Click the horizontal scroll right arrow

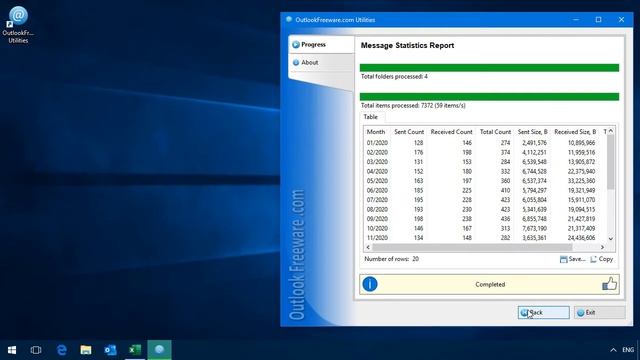click(602, 247)
